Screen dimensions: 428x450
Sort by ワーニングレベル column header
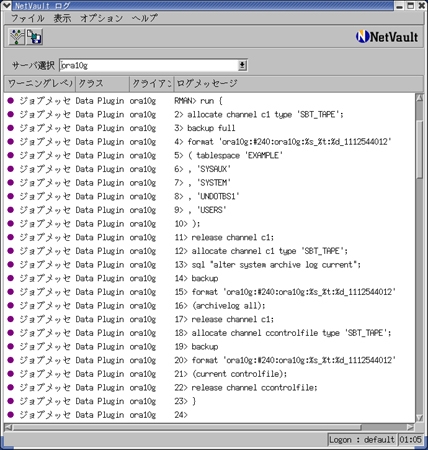pyautogui.click(x=40, y=84)
